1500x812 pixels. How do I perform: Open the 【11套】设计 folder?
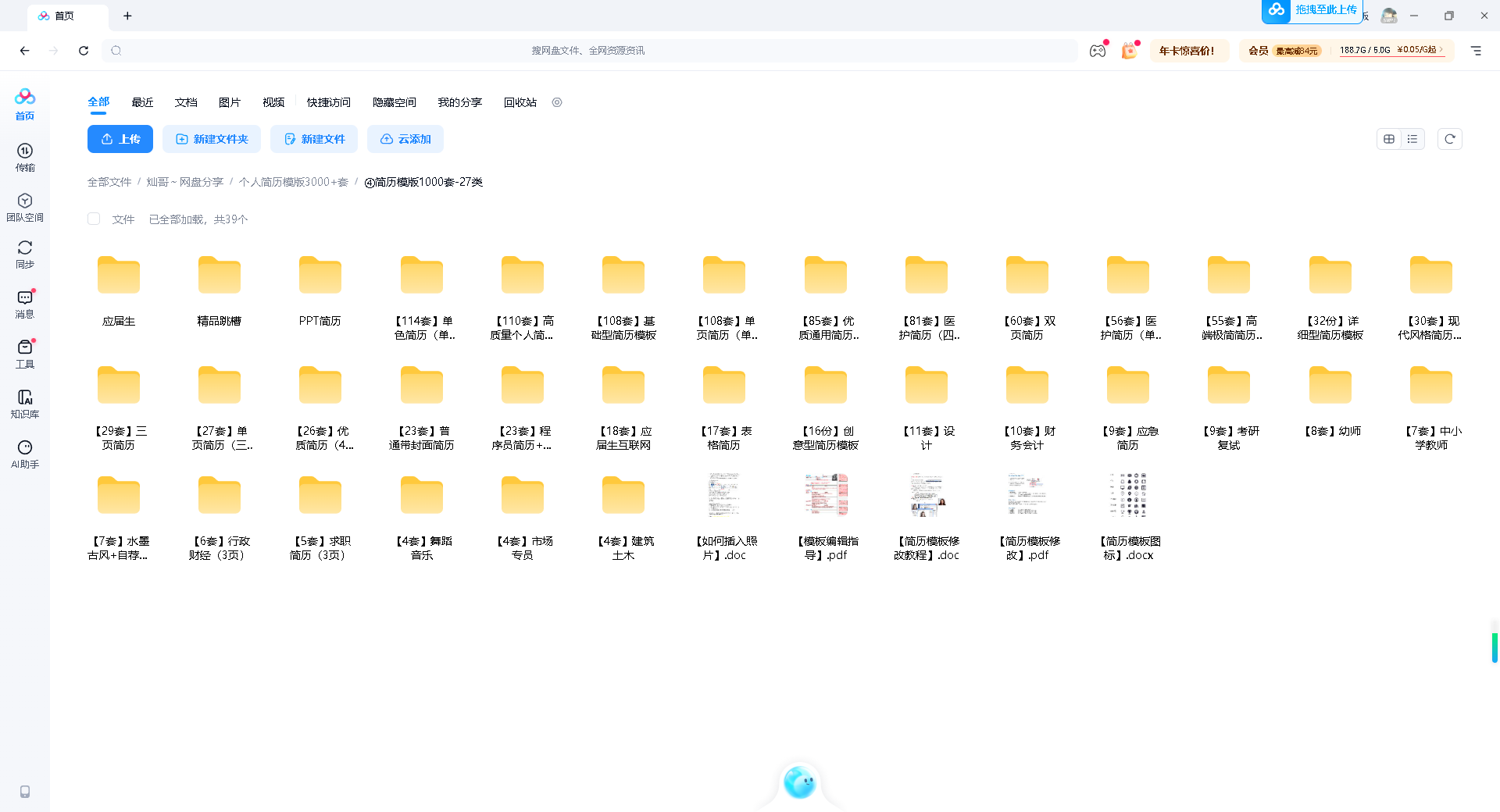[x=927, y=408]
